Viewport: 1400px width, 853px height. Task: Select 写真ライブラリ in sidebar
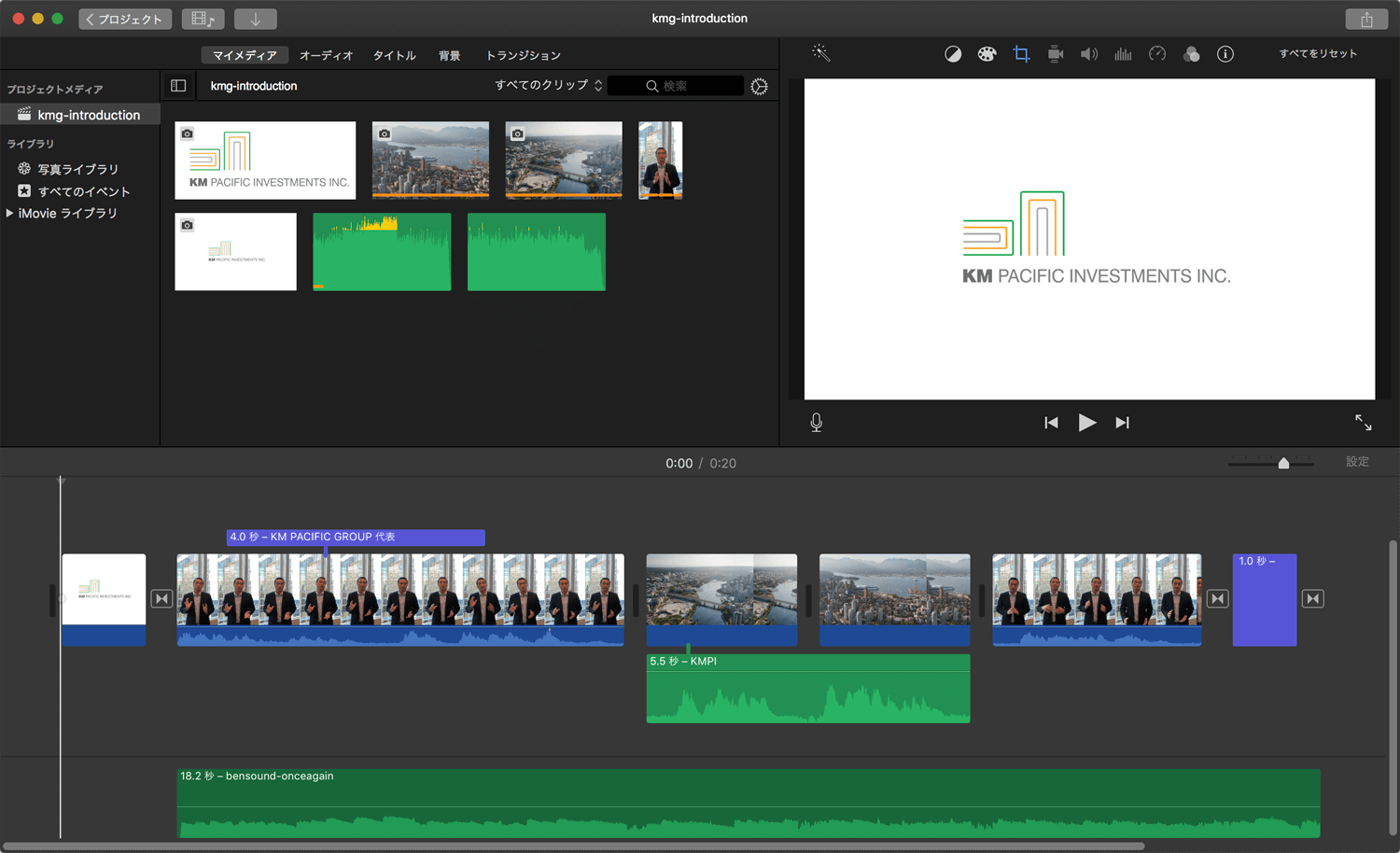80,169
